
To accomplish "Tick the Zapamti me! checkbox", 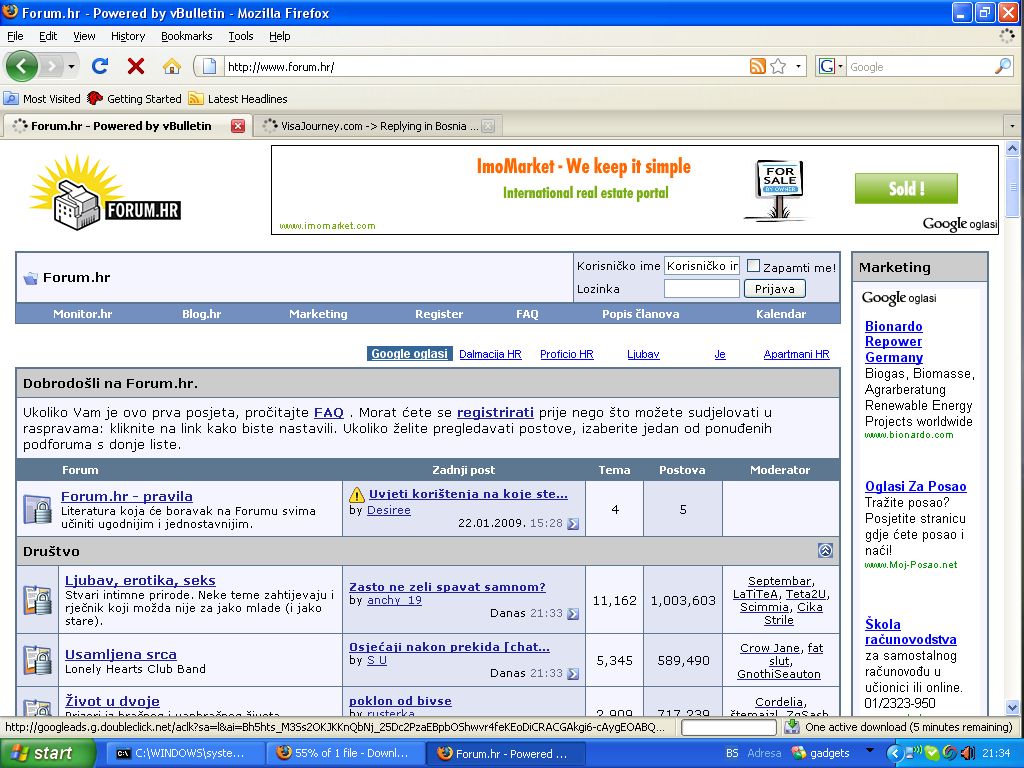I will pos(754,266).
